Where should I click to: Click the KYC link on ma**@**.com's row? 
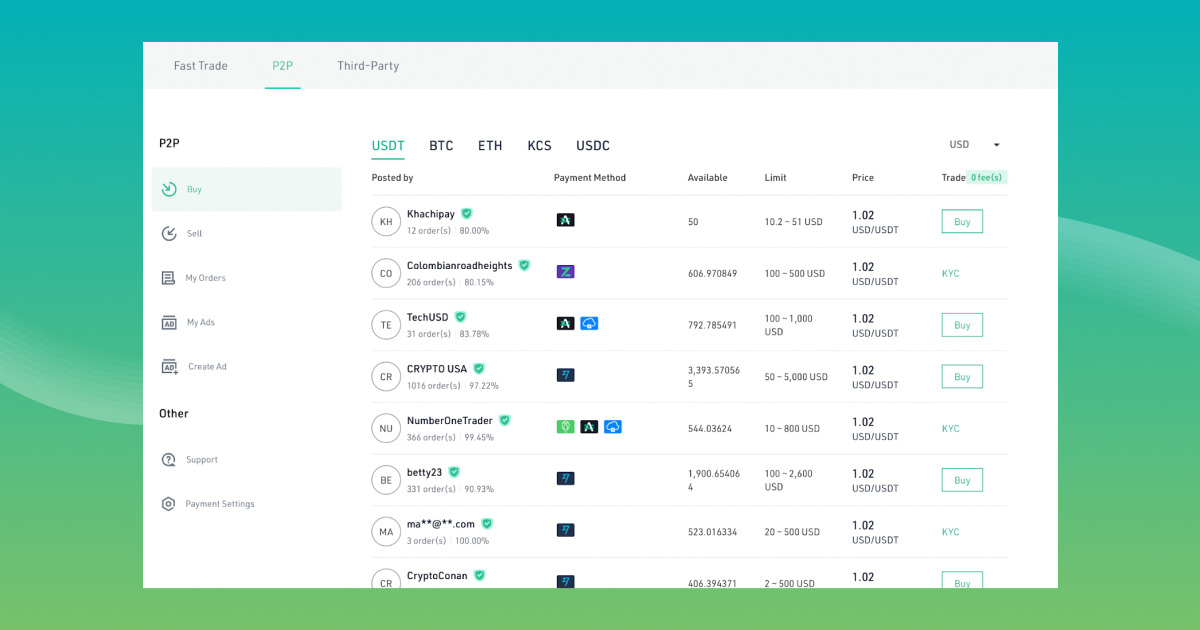point(950,532)
